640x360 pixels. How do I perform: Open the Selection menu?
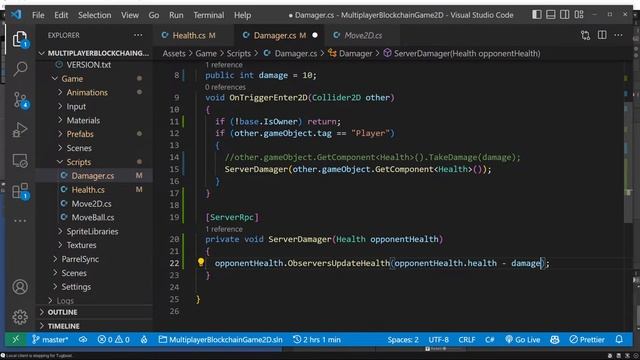[94, 15]
